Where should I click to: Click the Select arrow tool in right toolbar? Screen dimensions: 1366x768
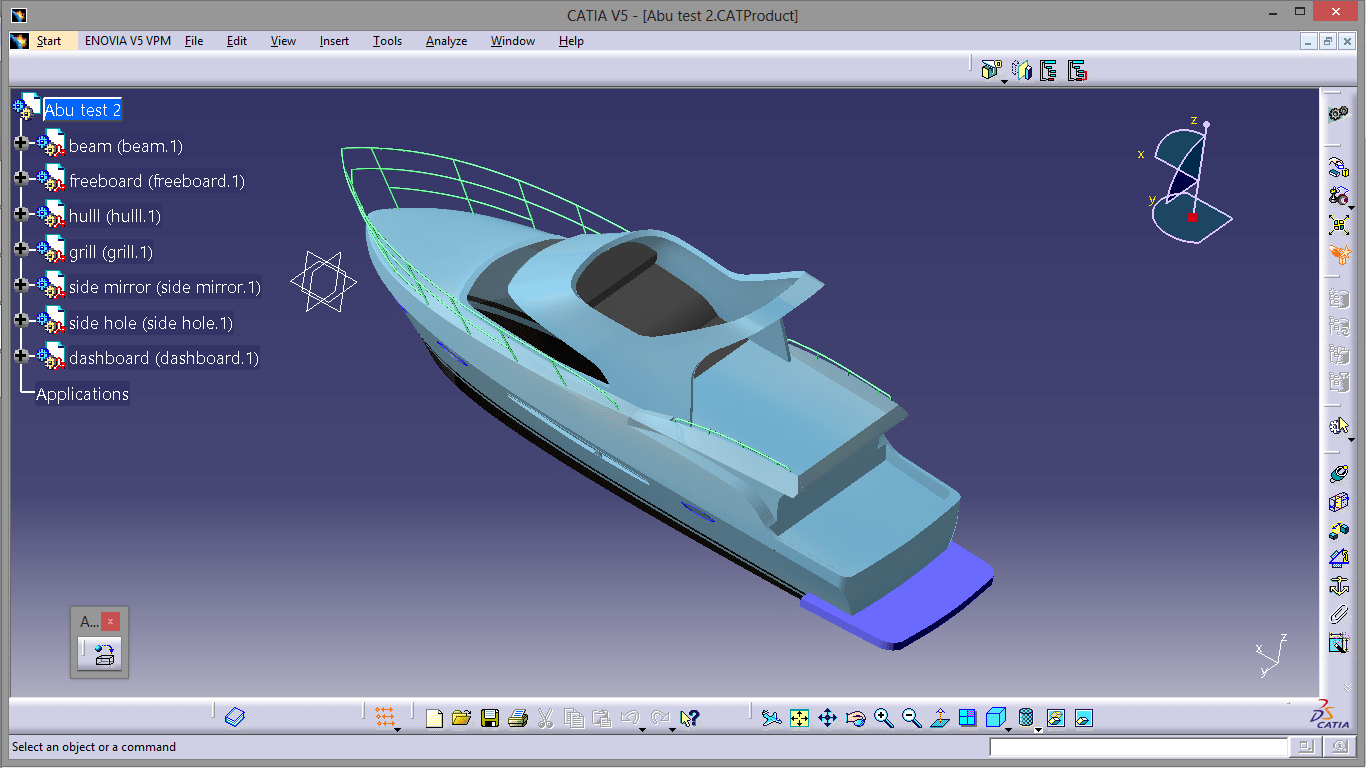click(1339, 426)
